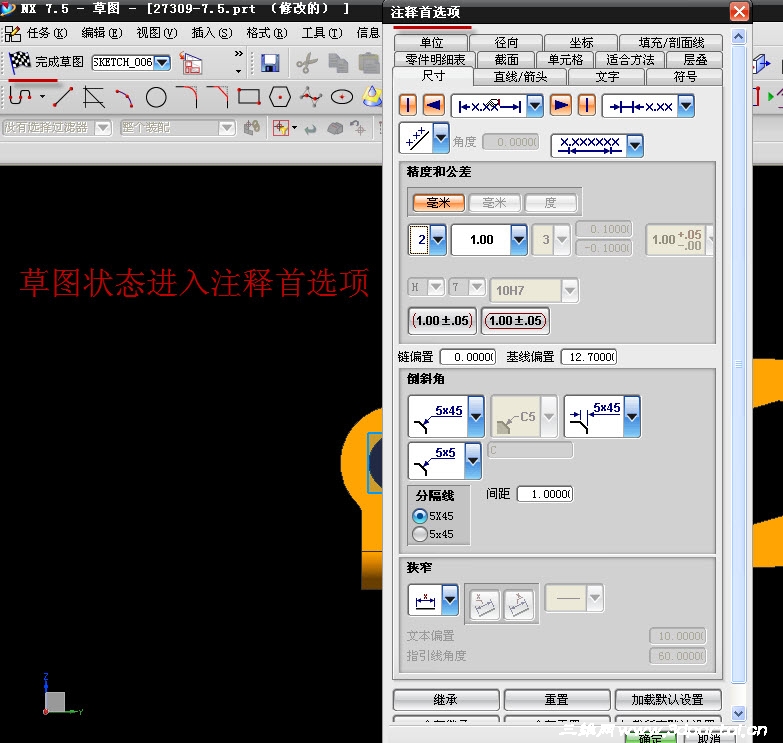Select the Chamfer sketch tool
The image size is (783, 743).
click(218, 97)
